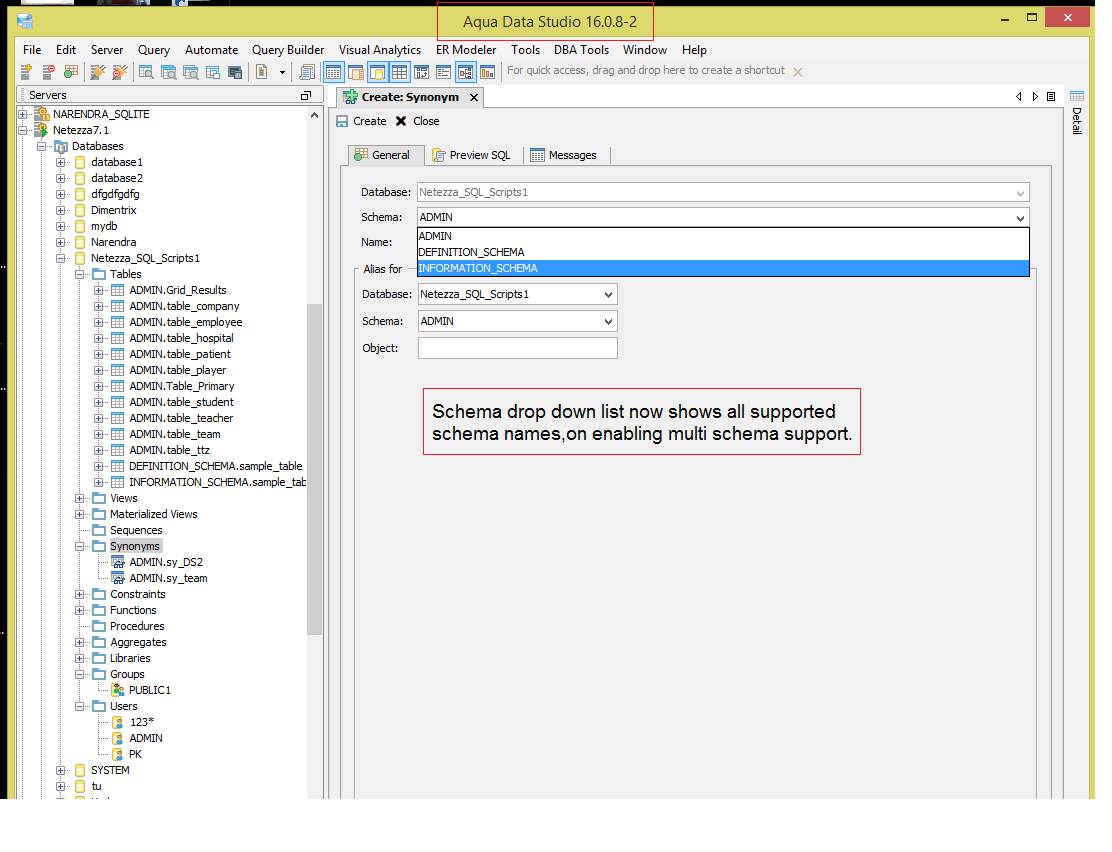This screenshot has height=852, width=1112.
Task: Select the ADMIN.sy_DS2 synonym icon
Action: (118, 563)
